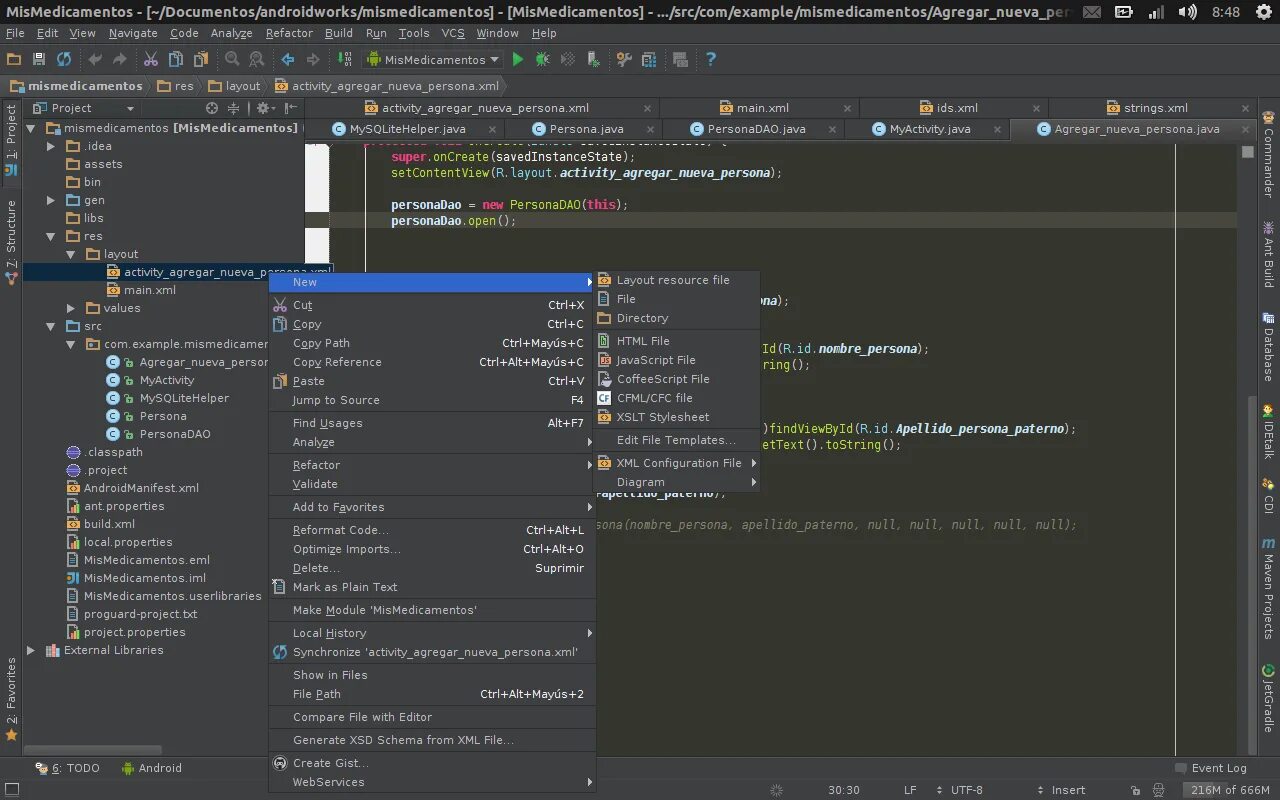Click the Undo arrow in toolbar
This screenshot has width=1280, height=800.
[96, 60]
